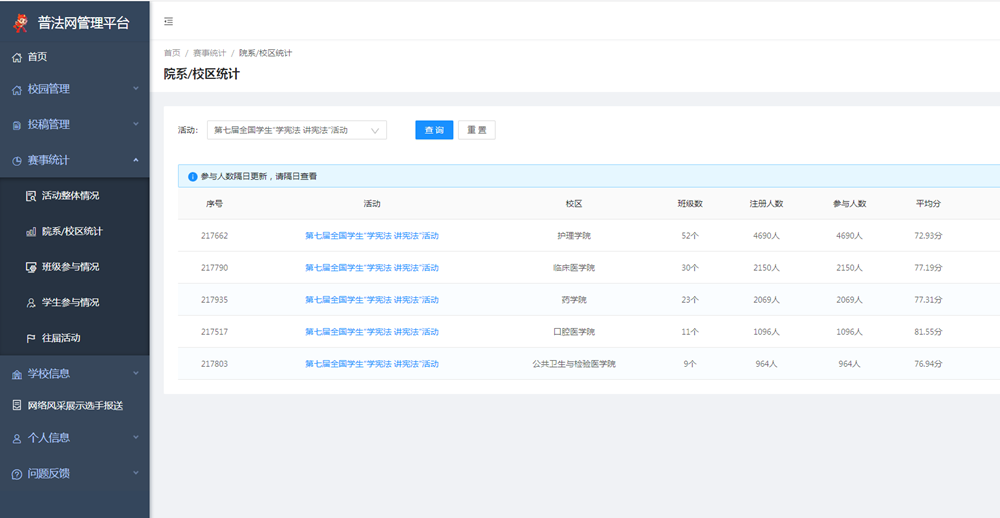This screenshot has width=1000, height=518.
Task: Click the home icon beside 首页
Action: coord(17,58)
